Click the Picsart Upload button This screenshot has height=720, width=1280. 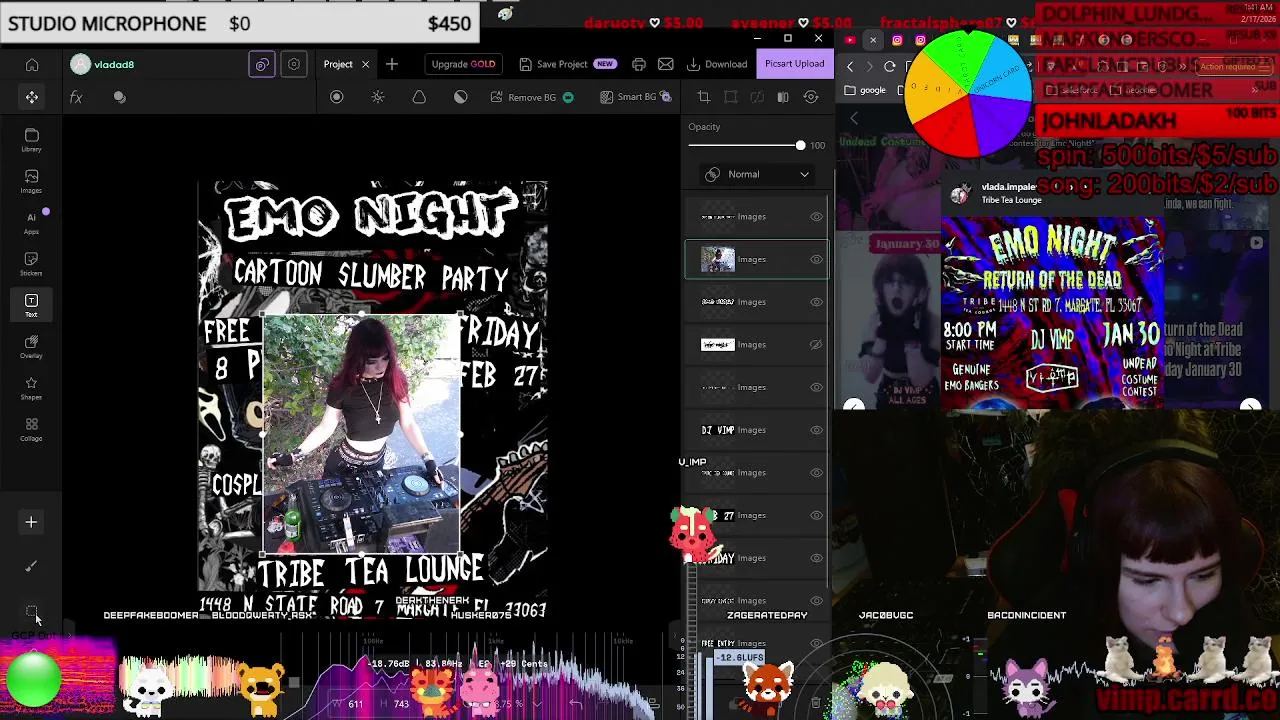tap(795, 64)
